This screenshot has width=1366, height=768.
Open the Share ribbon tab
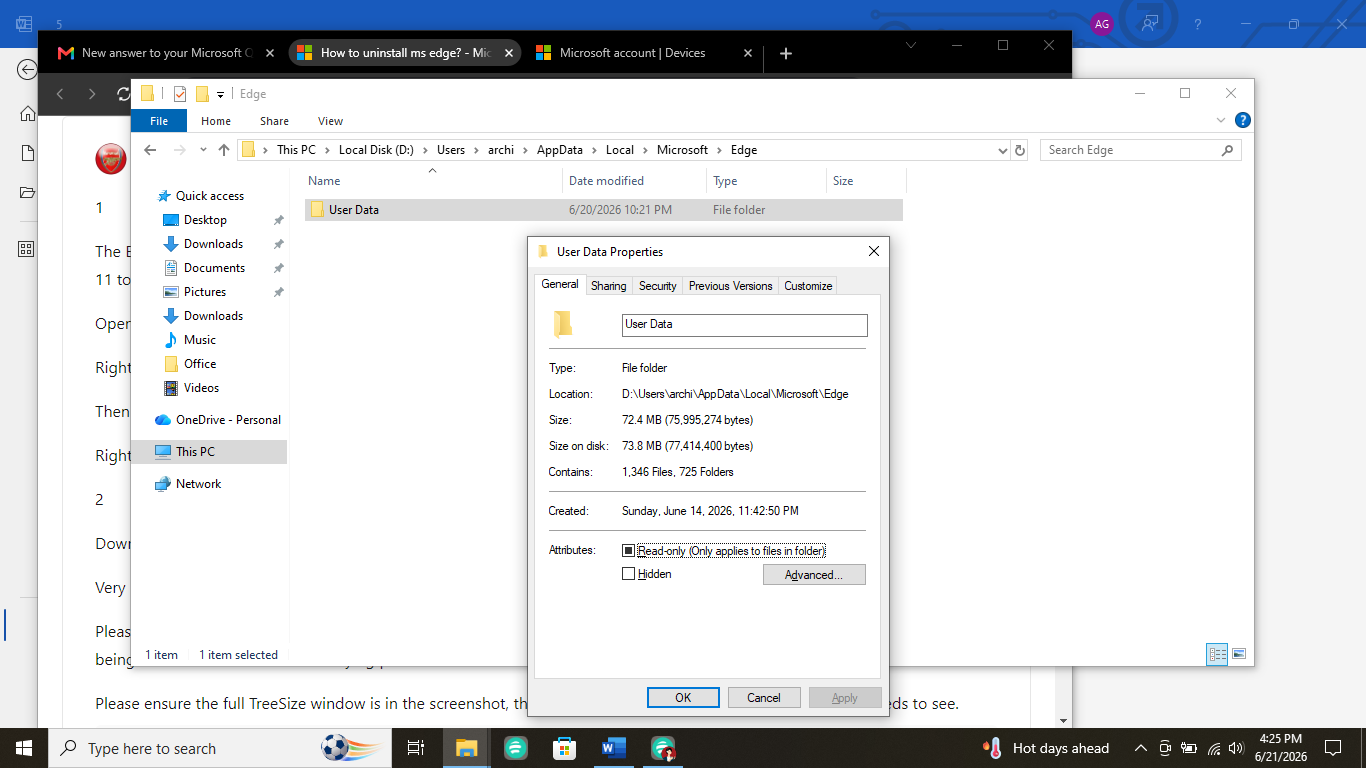coord(274,121)
